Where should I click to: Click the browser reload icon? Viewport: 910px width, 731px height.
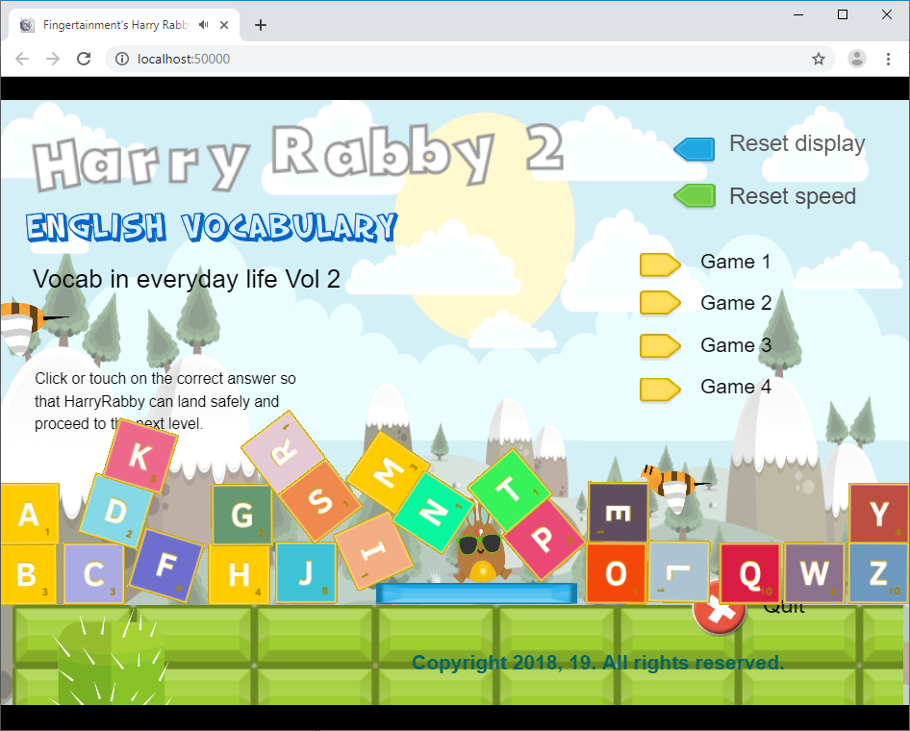tap(84, 59)
